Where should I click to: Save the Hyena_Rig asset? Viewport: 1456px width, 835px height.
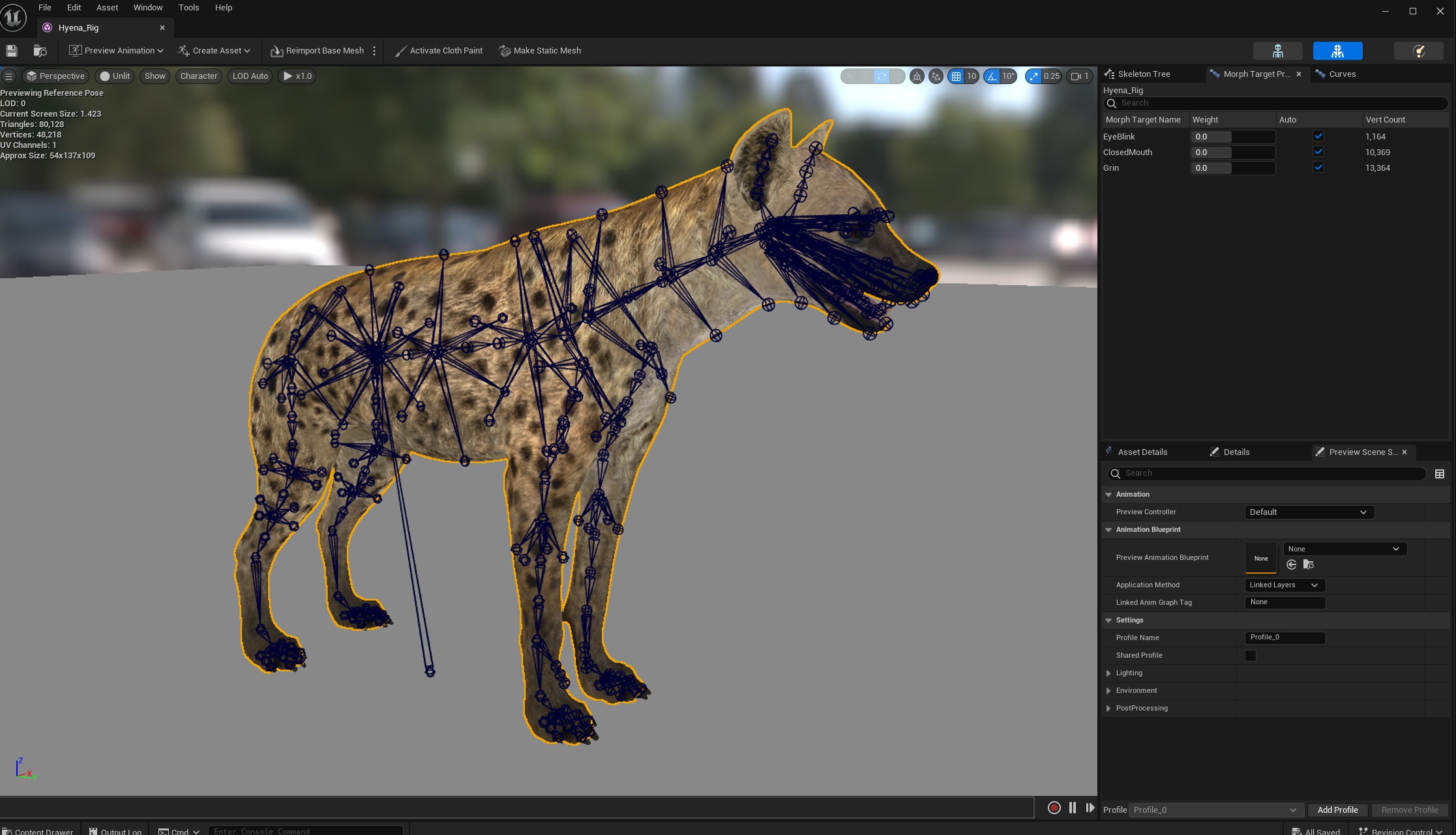pos(11,50)
